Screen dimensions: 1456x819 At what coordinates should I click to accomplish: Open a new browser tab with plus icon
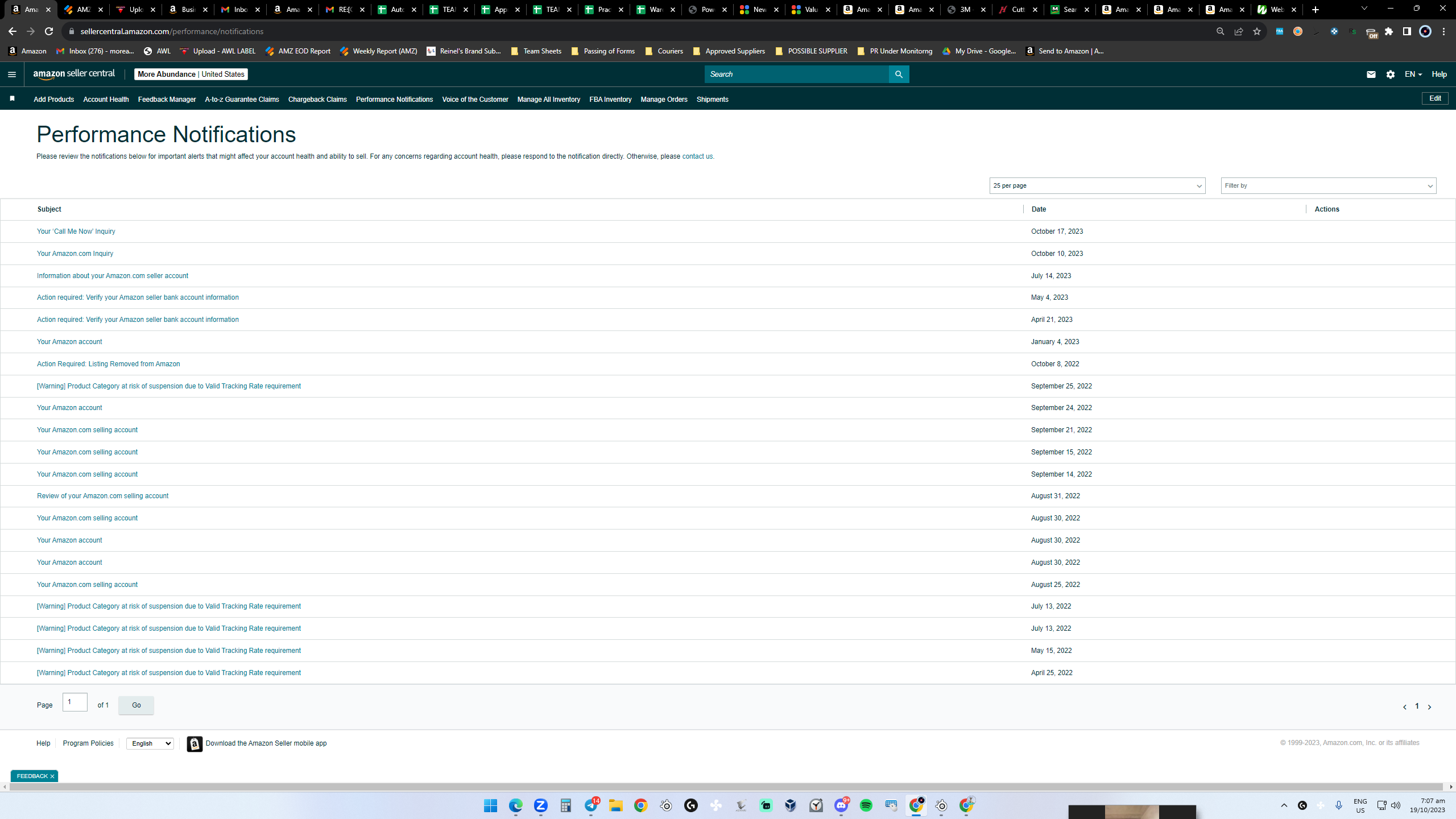tap(1315, 10)
